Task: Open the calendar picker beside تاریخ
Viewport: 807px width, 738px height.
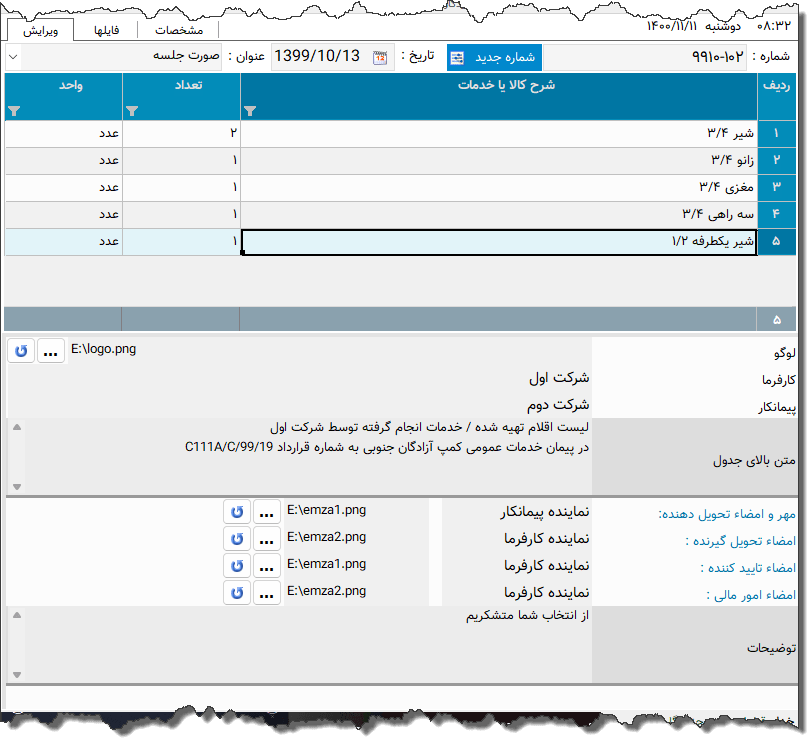Action: (x=380, y=57)
